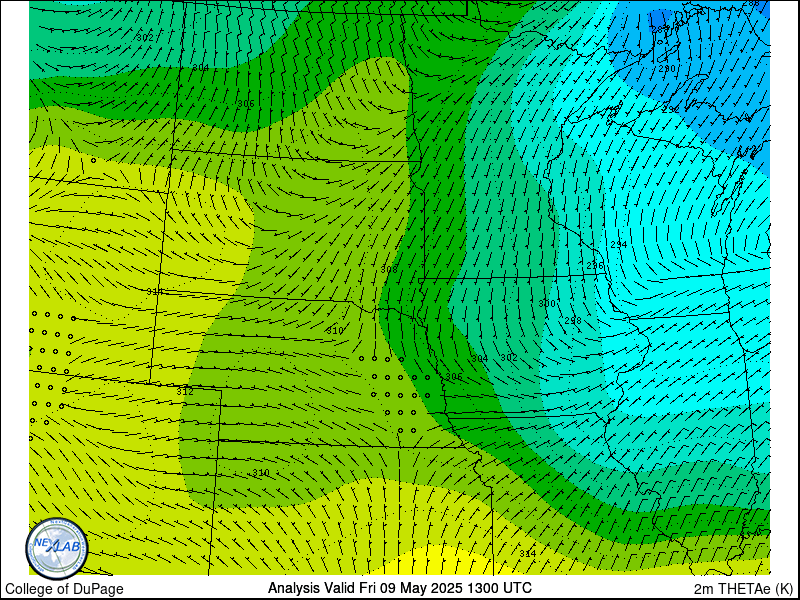Click the 'College of DuPage' label
Image resolution: width=800 pixels, height=600 pixels.
[x=64, y=589]
